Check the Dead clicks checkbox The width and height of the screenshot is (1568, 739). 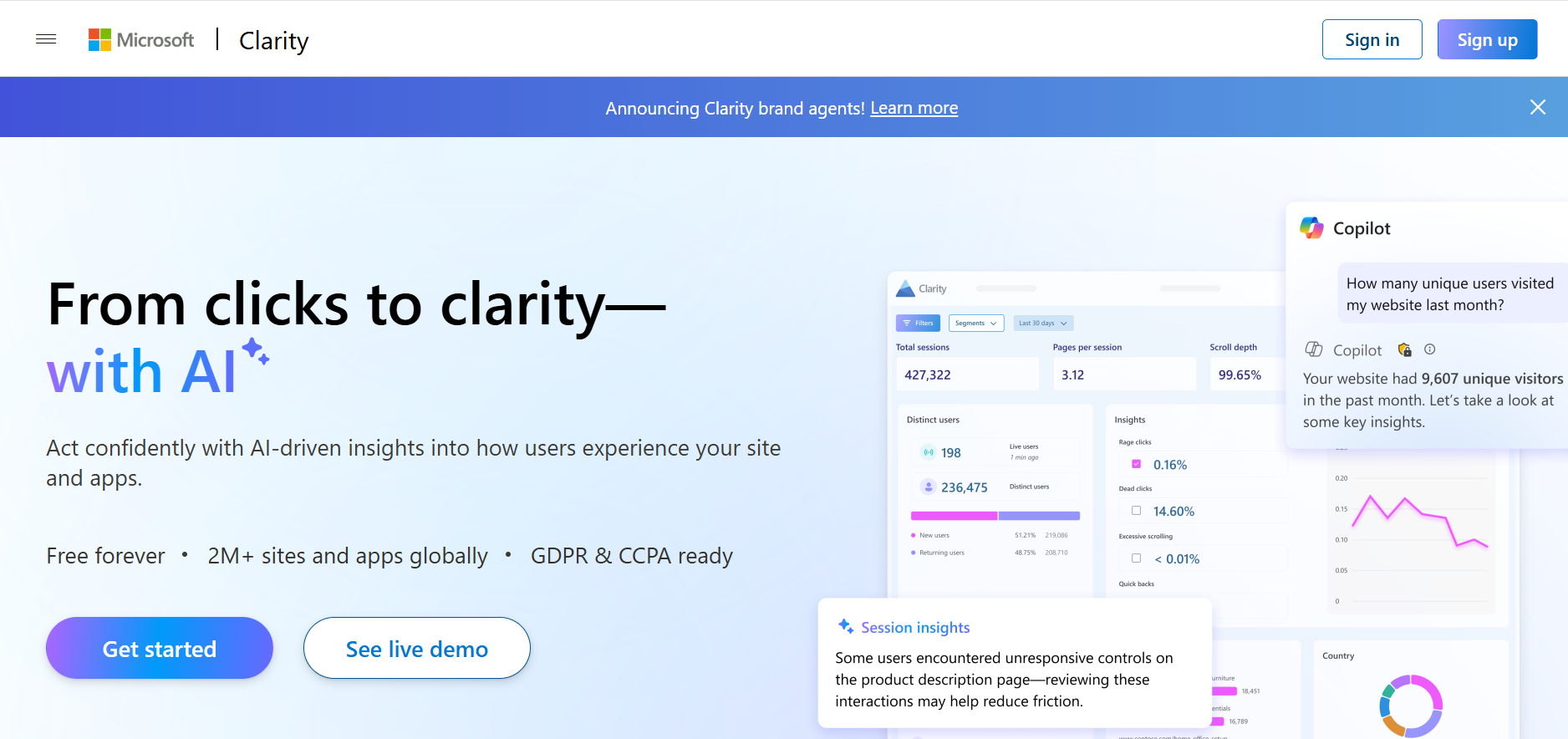[1136, 511]
